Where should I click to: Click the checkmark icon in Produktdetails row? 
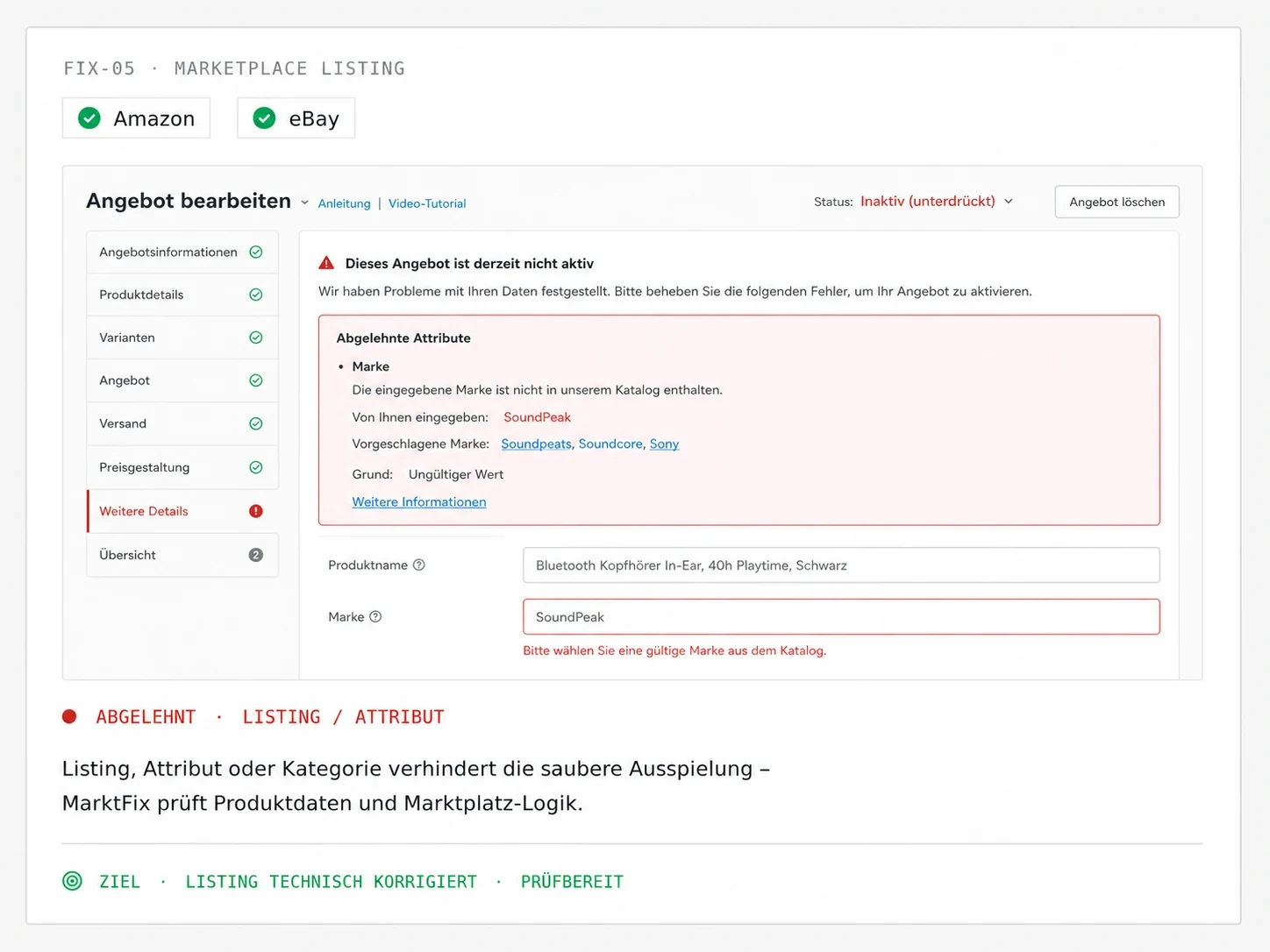coord(256,295)
